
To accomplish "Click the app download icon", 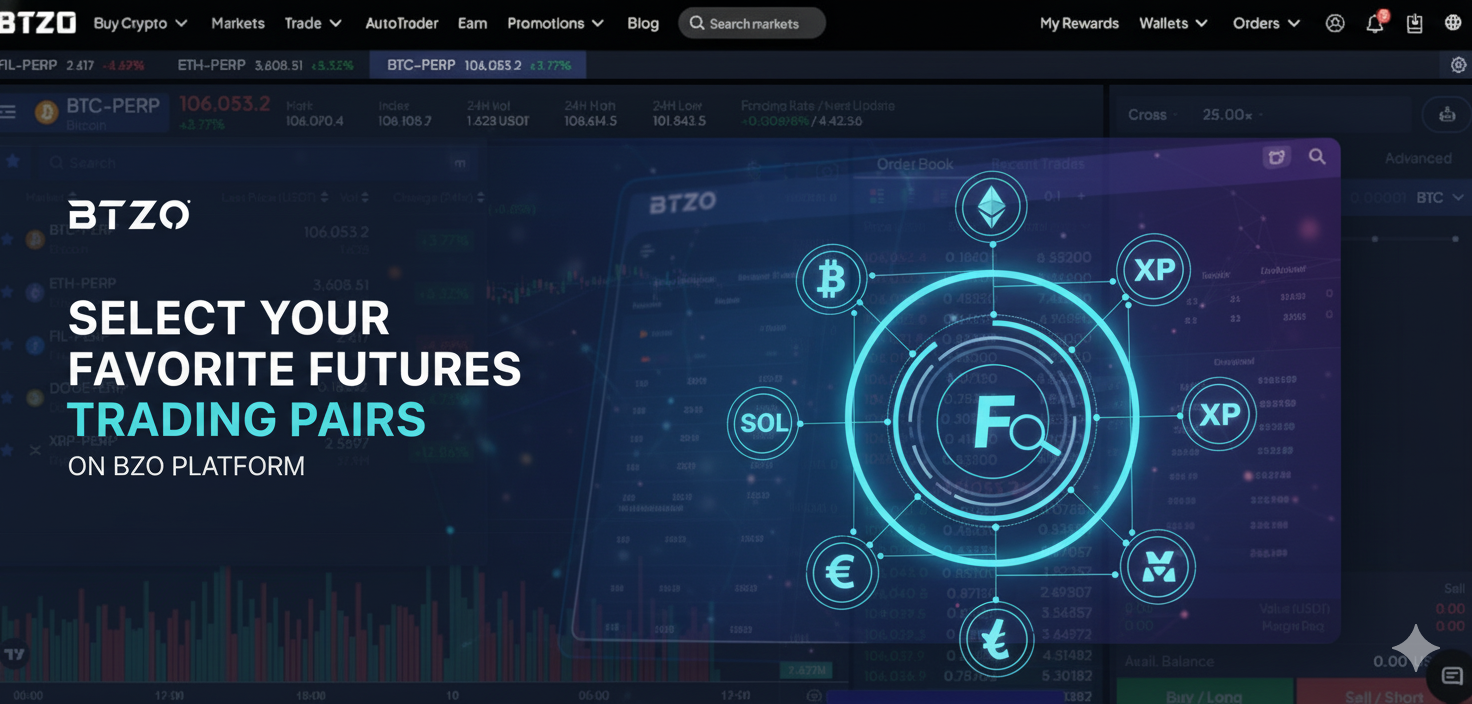I will pos(1414,23).
